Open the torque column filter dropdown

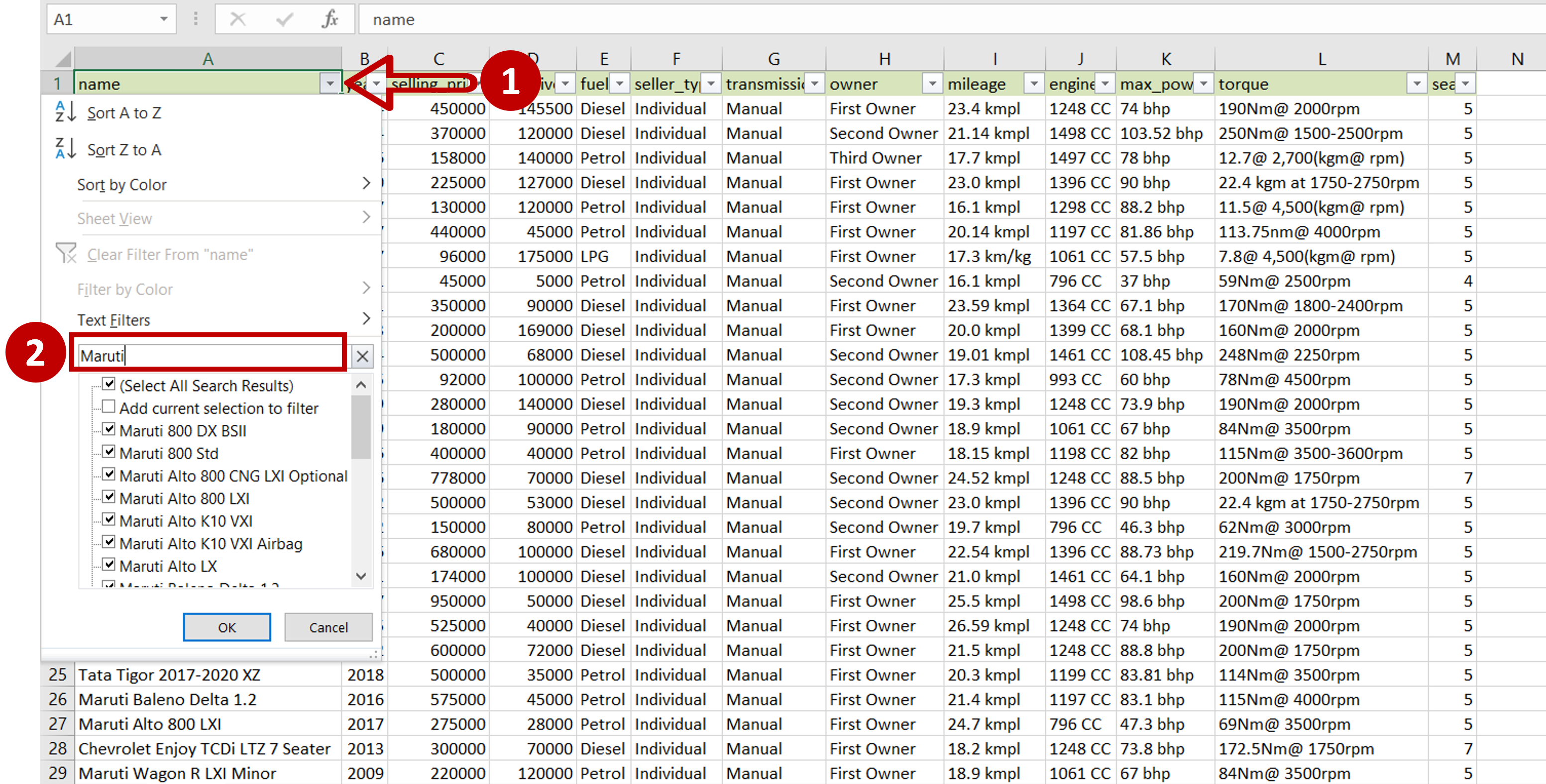click(1417, 84)
